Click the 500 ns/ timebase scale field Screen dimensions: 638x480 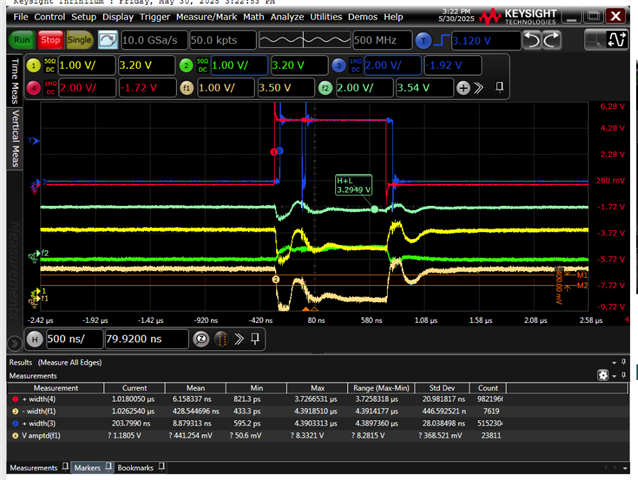click(x=74, y=339)
